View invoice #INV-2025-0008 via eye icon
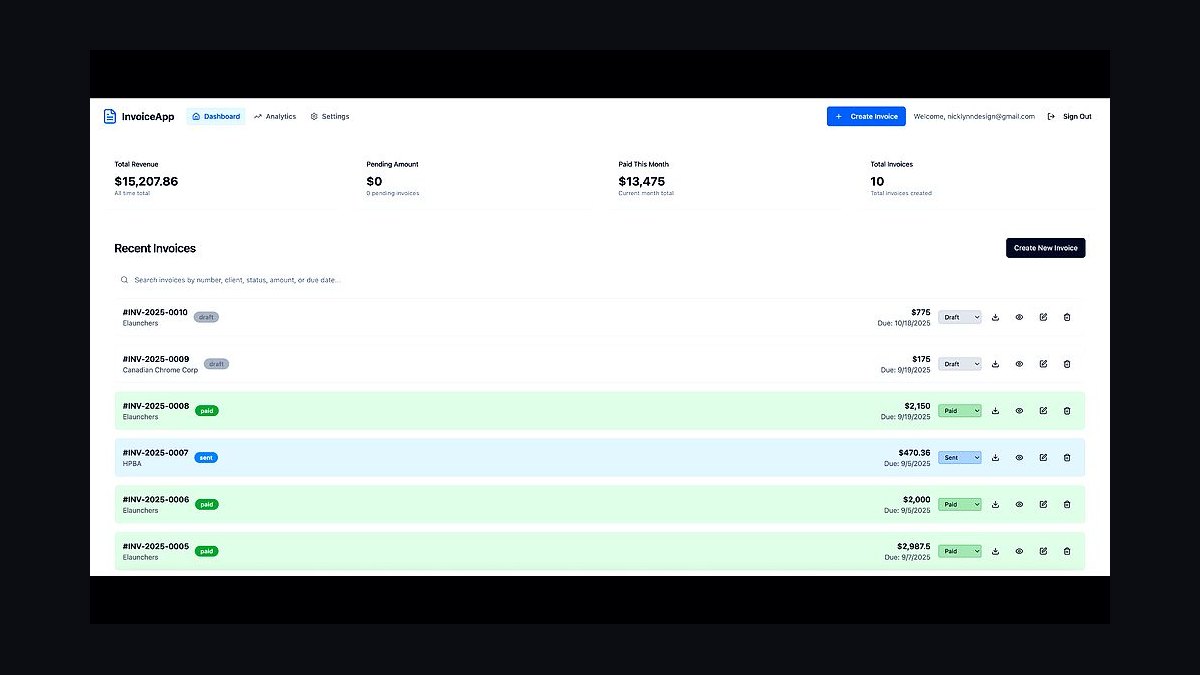1200x675 pixels. [x=1019, y=411]
